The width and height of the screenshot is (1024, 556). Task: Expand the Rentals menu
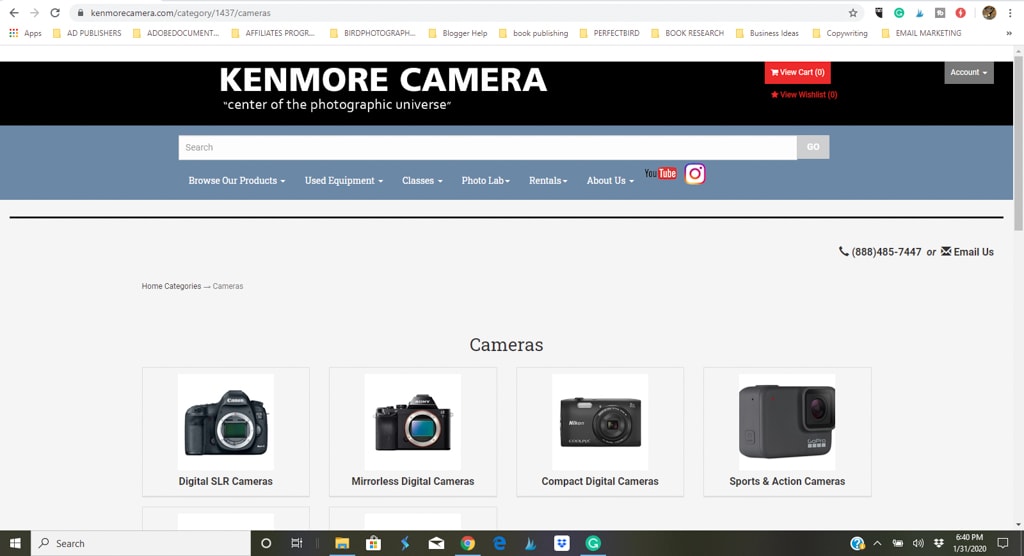pyautogui.click(x=548, y=180)
